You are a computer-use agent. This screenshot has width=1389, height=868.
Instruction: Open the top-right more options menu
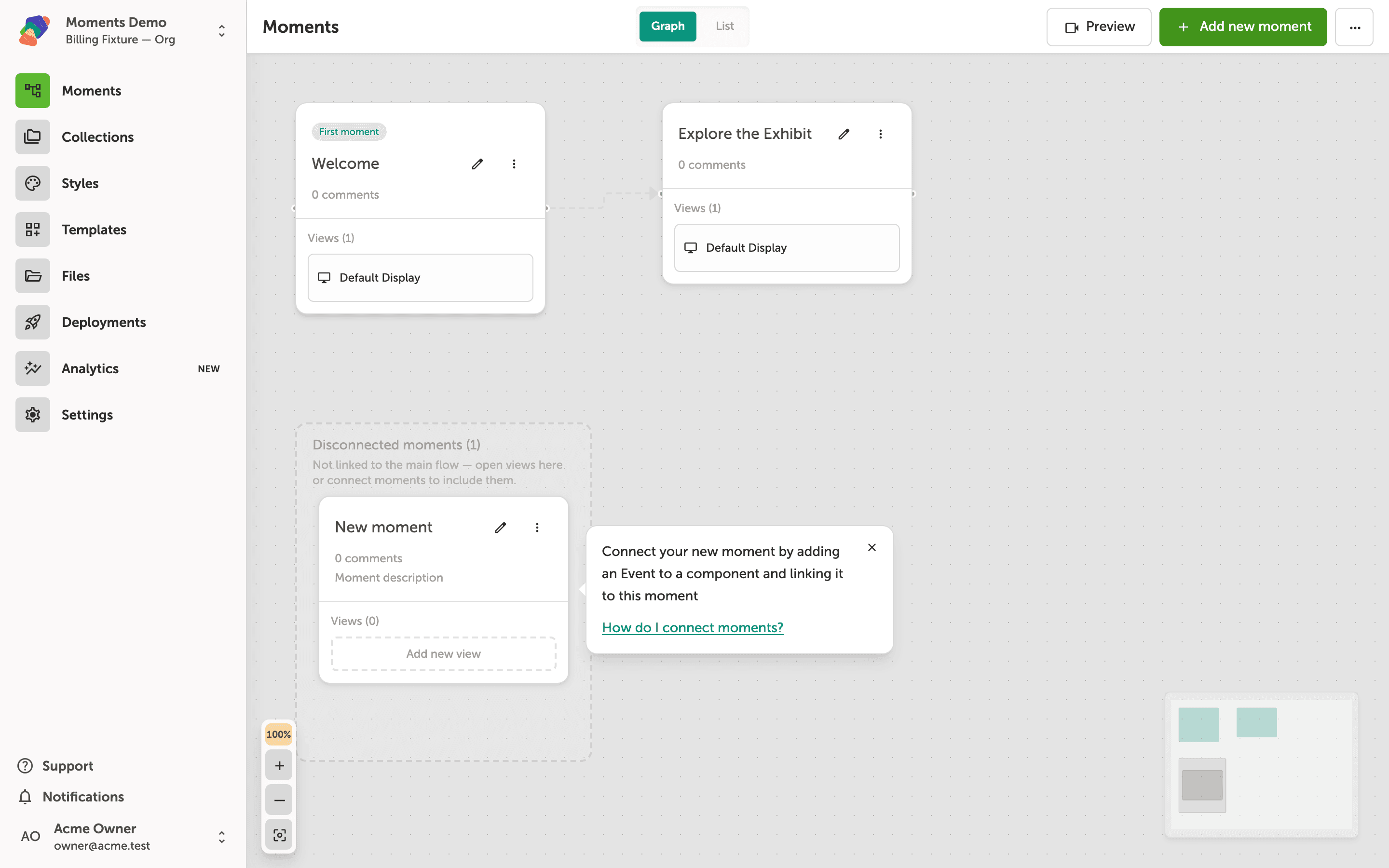coord(1354,27)
